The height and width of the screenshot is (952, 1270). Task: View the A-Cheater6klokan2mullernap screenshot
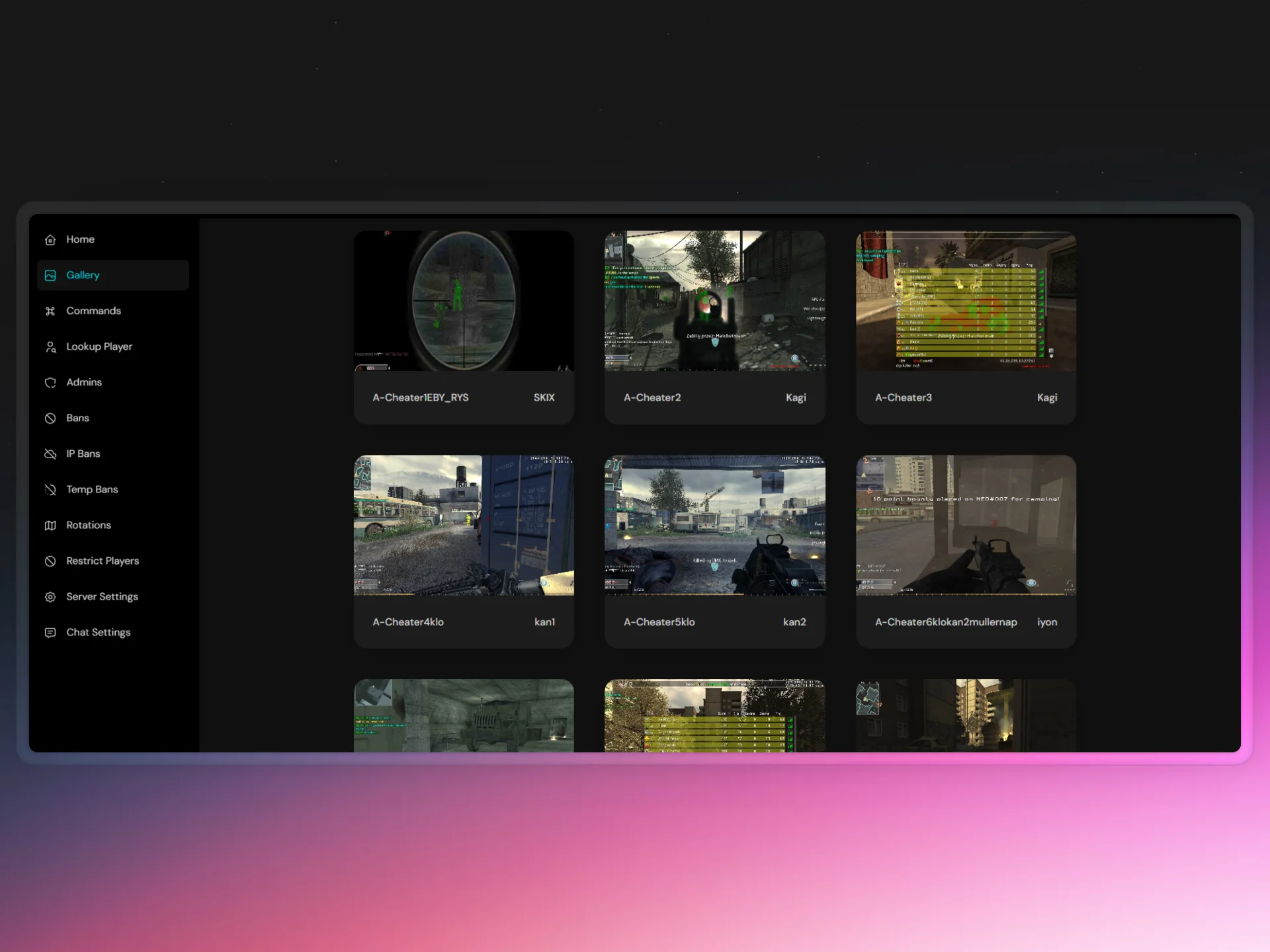point(965,524)
